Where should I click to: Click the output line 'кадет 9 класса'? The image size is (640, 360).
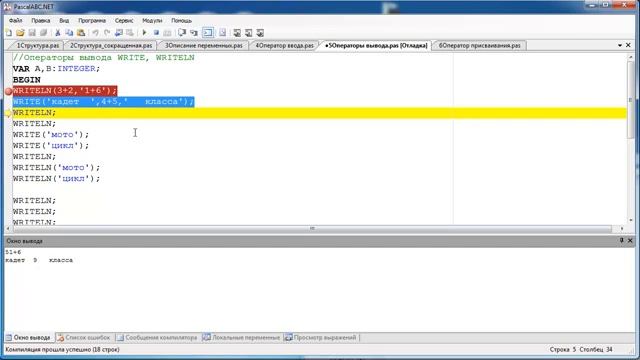coord(39,260)
